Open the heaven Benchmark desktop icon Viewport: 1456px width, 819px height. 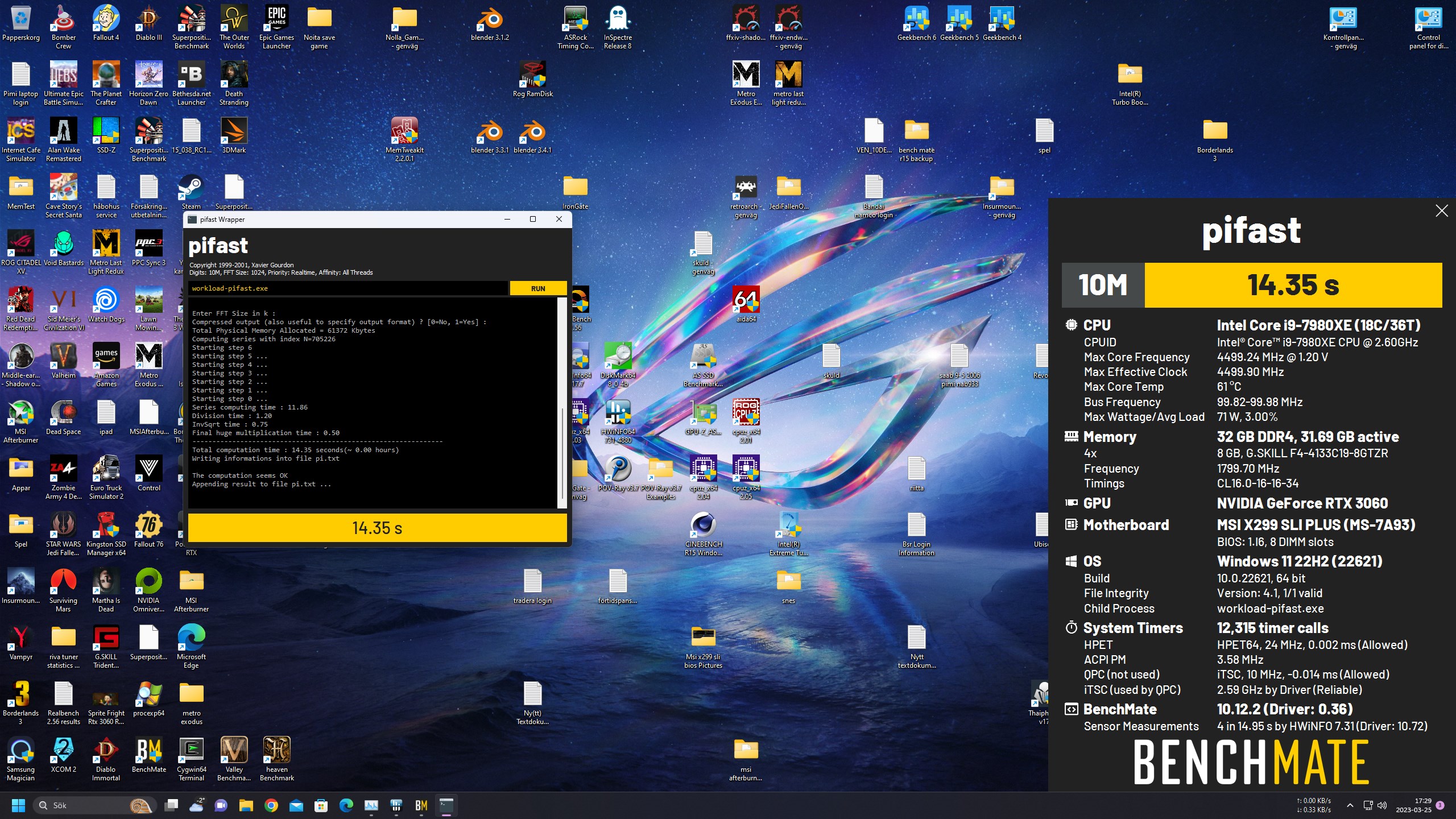pyautogui.click(x=277, y=759)
